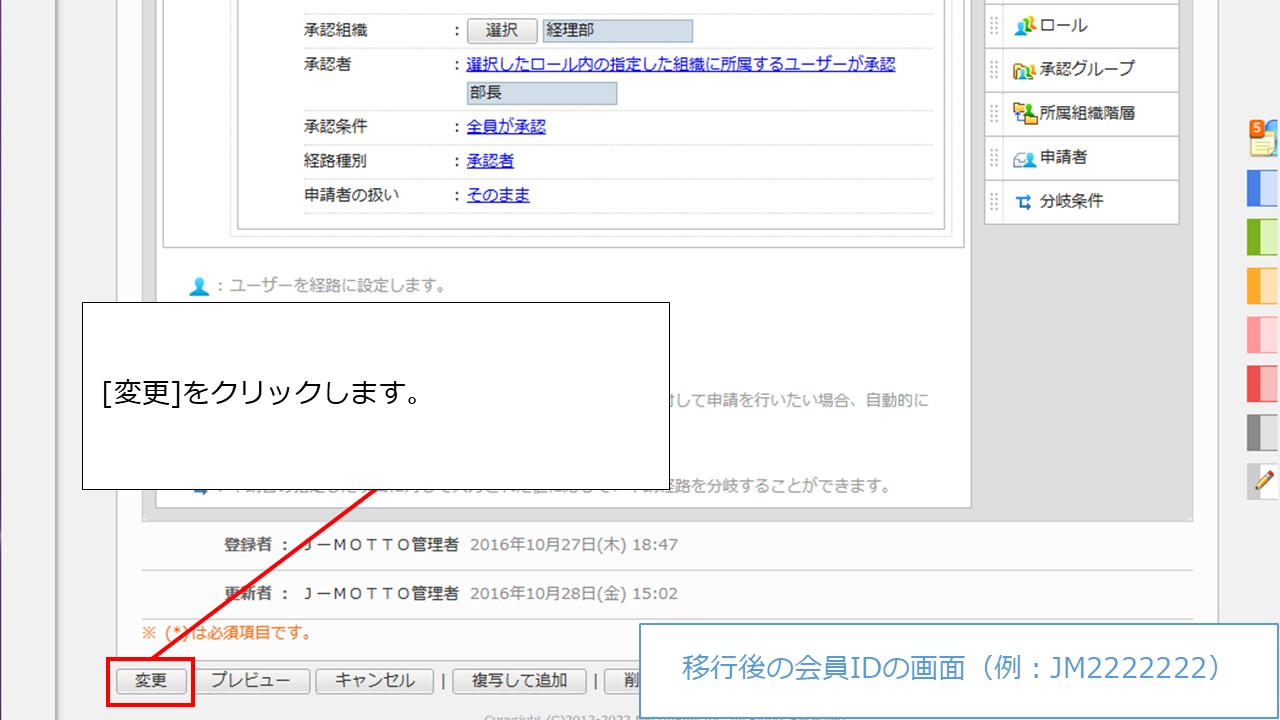Click the 変更 button
The image size is (1280, 720).
pyautogui.click(x=151, y=681)
